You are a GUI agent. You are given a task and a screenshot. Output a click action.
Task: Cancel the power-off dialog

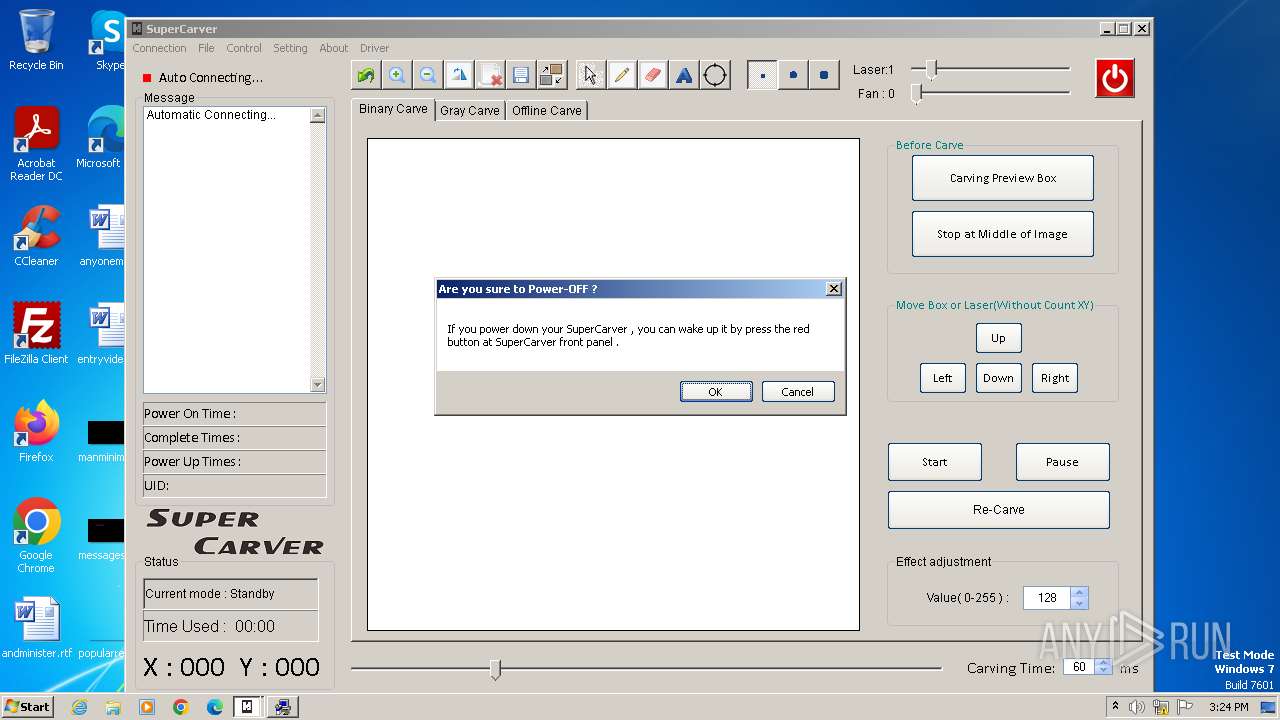(798, 392)
